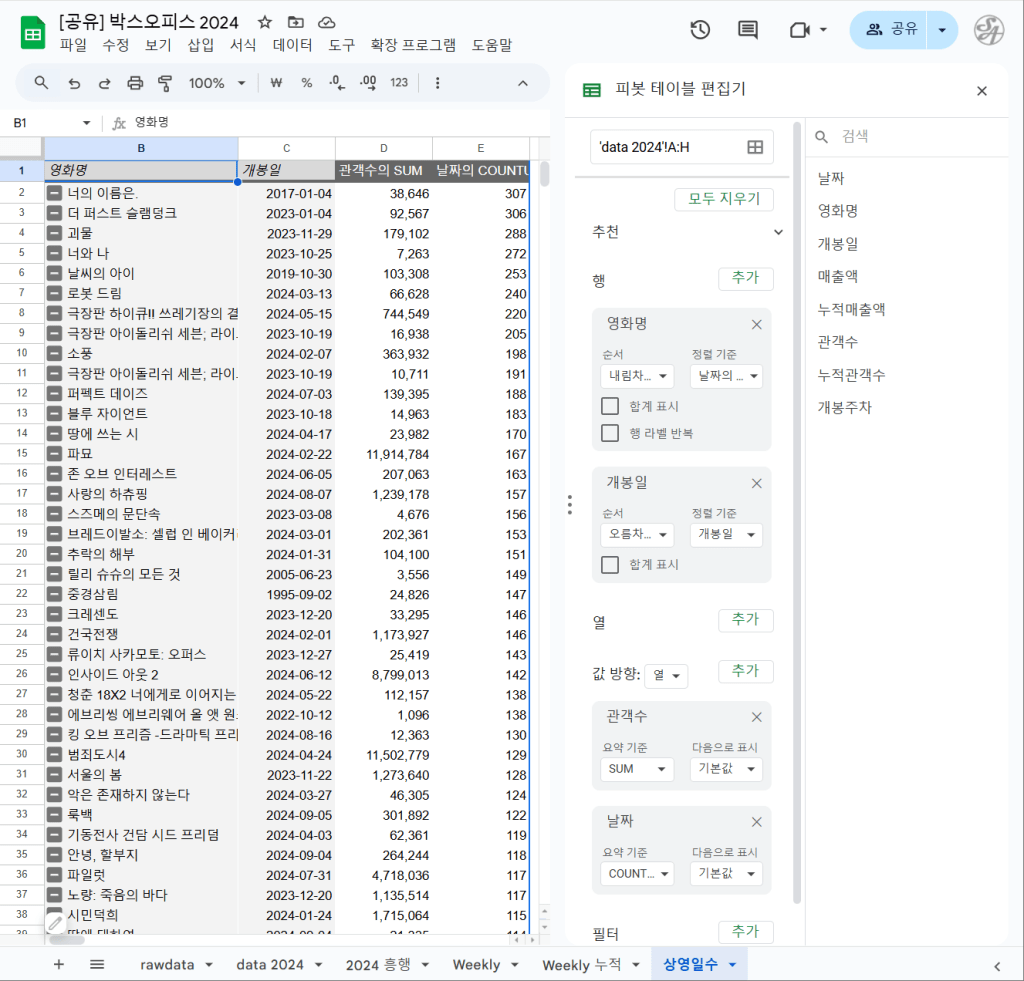Click the undo arrow in toolbar
Viewport: 1024px width, 981px height.
(74, 83)
